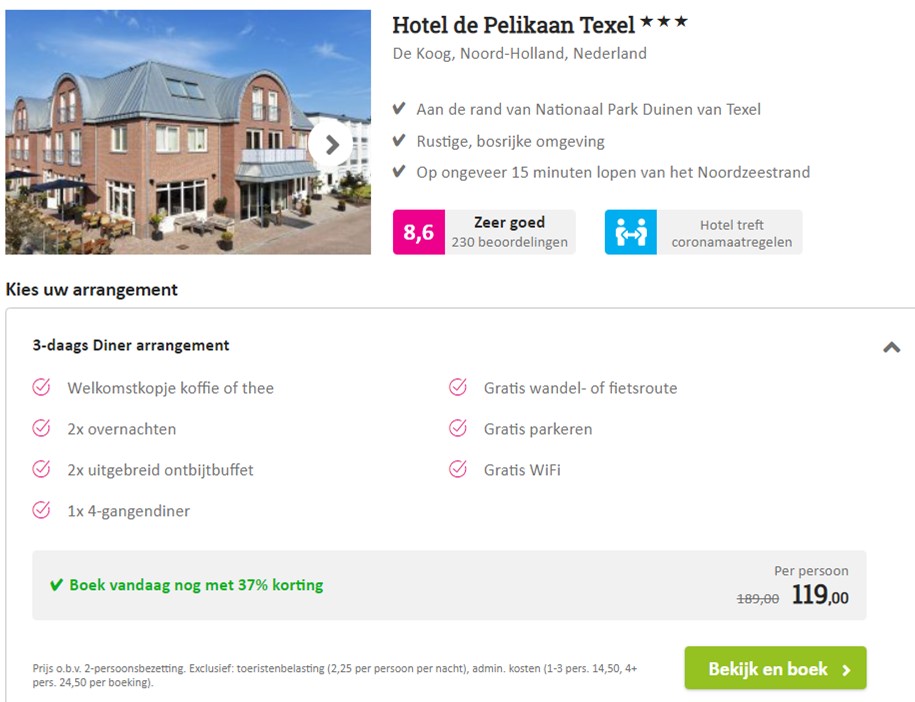Click the next photo arrow on the hotel image
The image size is (915, 702).
click(332, 143)
